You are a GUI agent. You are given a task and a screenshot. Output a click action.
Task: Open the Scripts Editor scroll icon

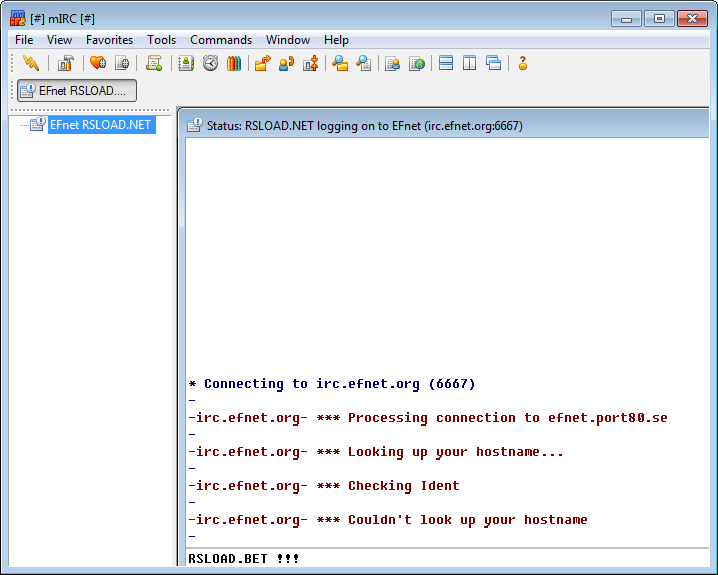coord(154,63)
